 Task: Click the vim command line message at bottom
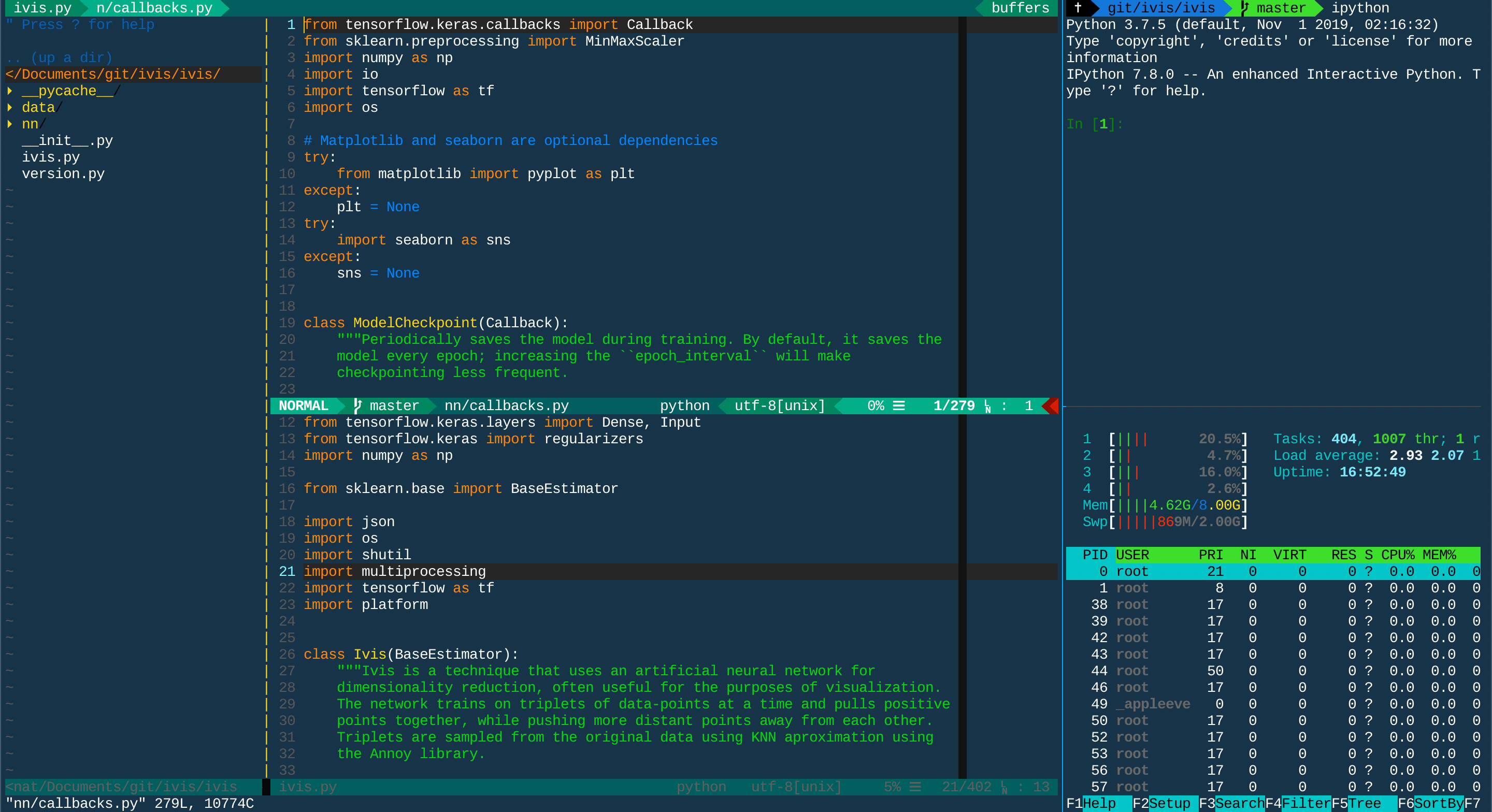tap(130, 804)
